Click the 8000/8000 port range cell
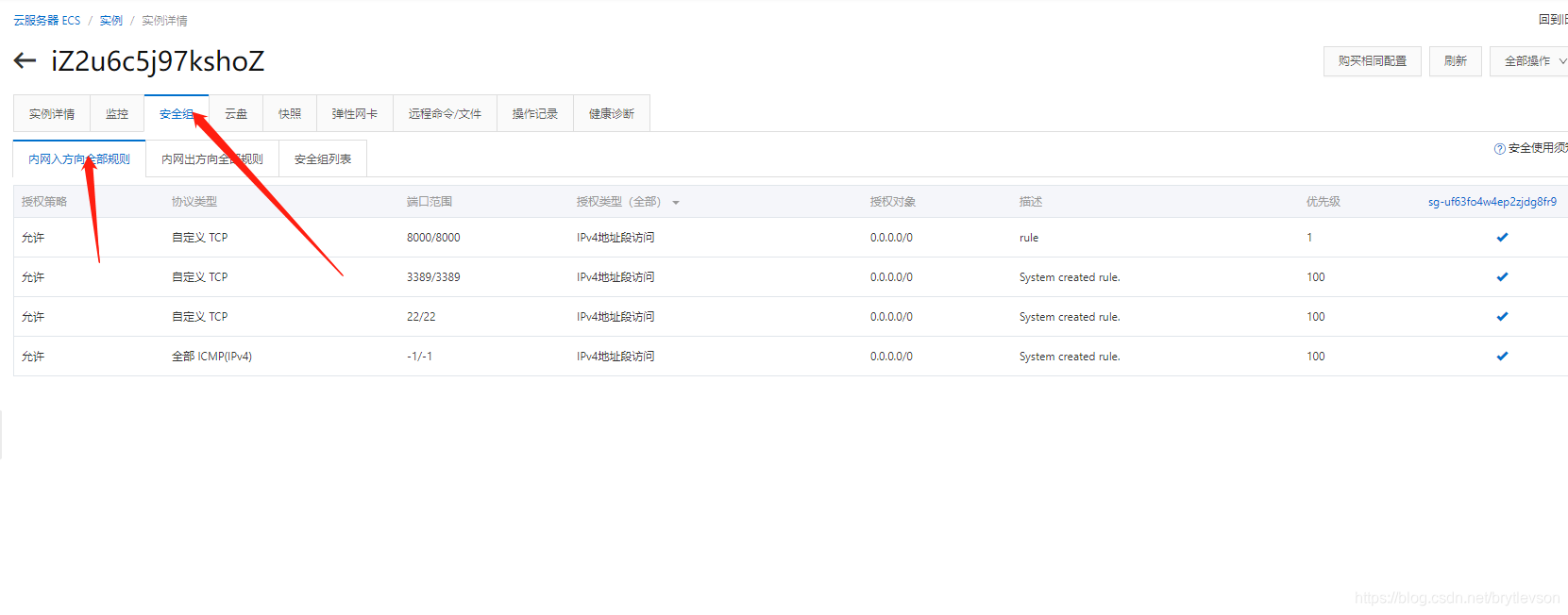Image resolution: width=1568 pixels, height=615 pixels. [433, 238]
